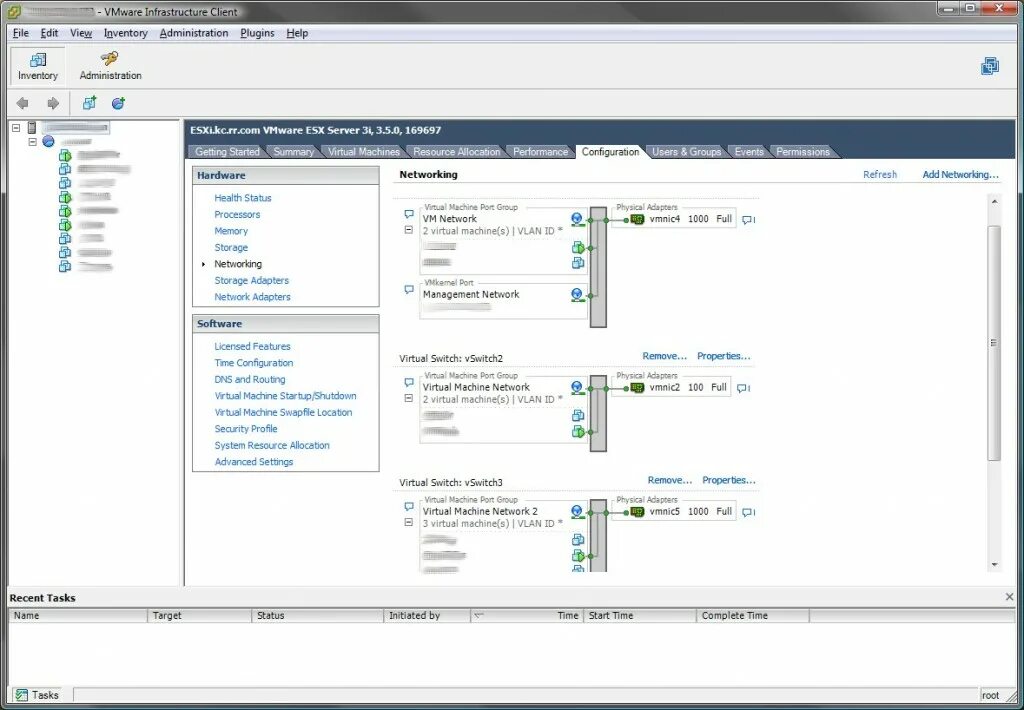The height and width of the screenshot is (710, 1024).
Task: Click the new resource pool toolbar icon
Action: [118, 103]
